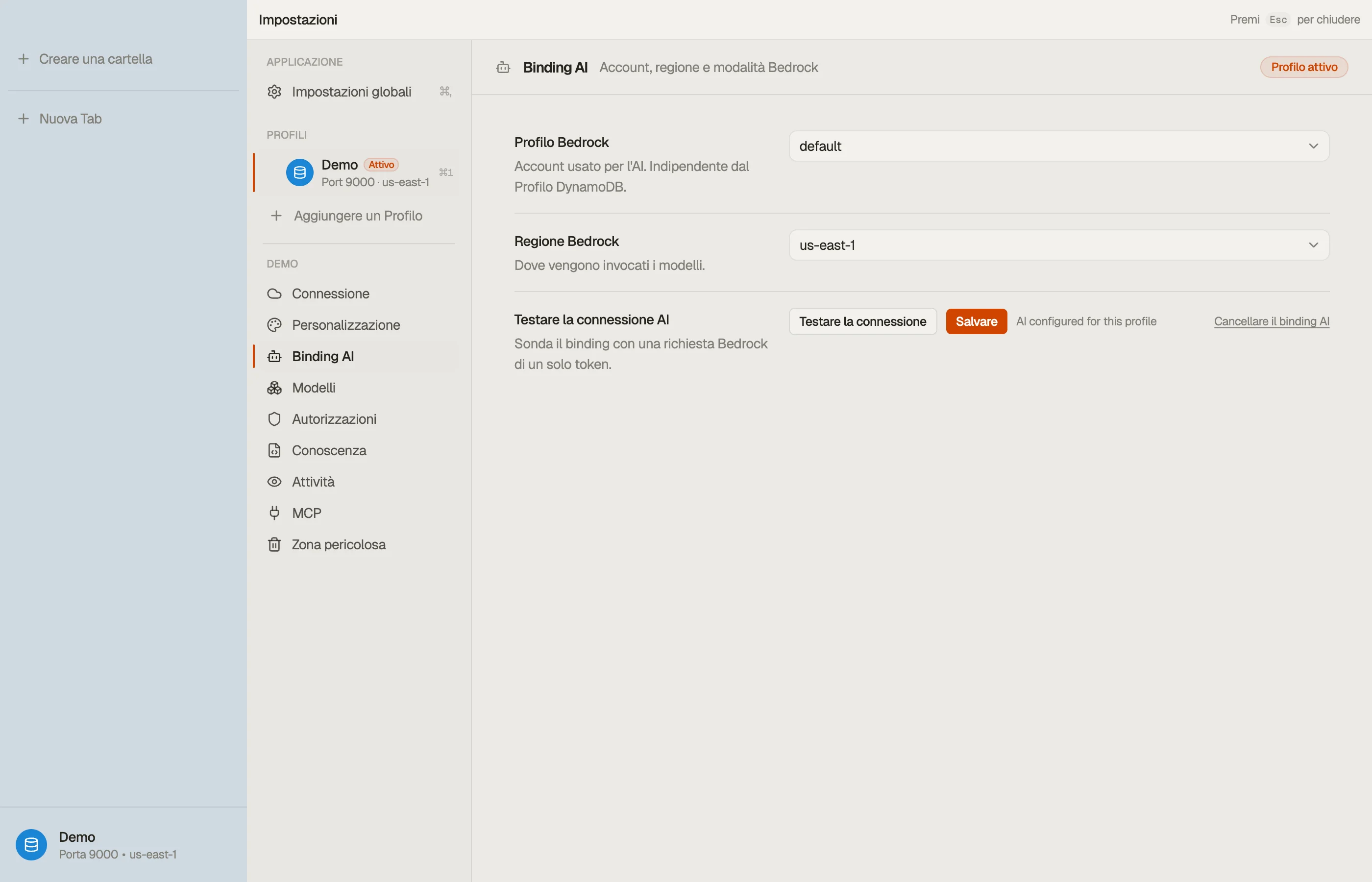The image size is (1372, 882).
Task: Click Creare una cartella
Action: [x=96, y=59]
